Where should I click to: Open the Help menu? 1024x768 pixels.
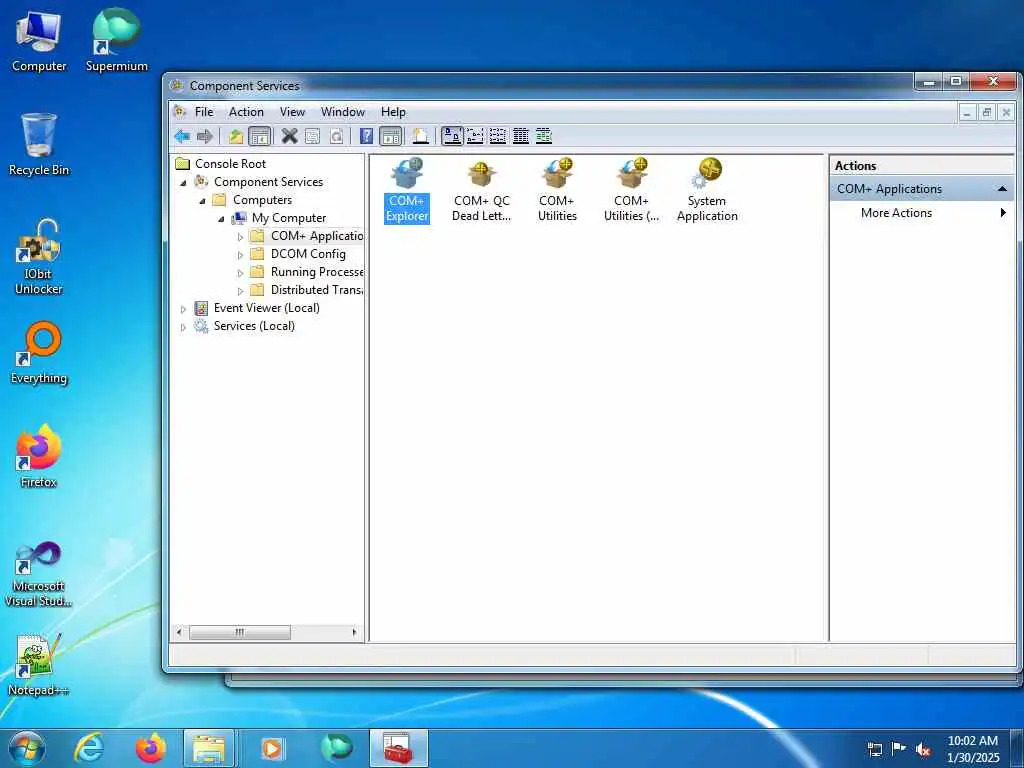tap(393, 112)
